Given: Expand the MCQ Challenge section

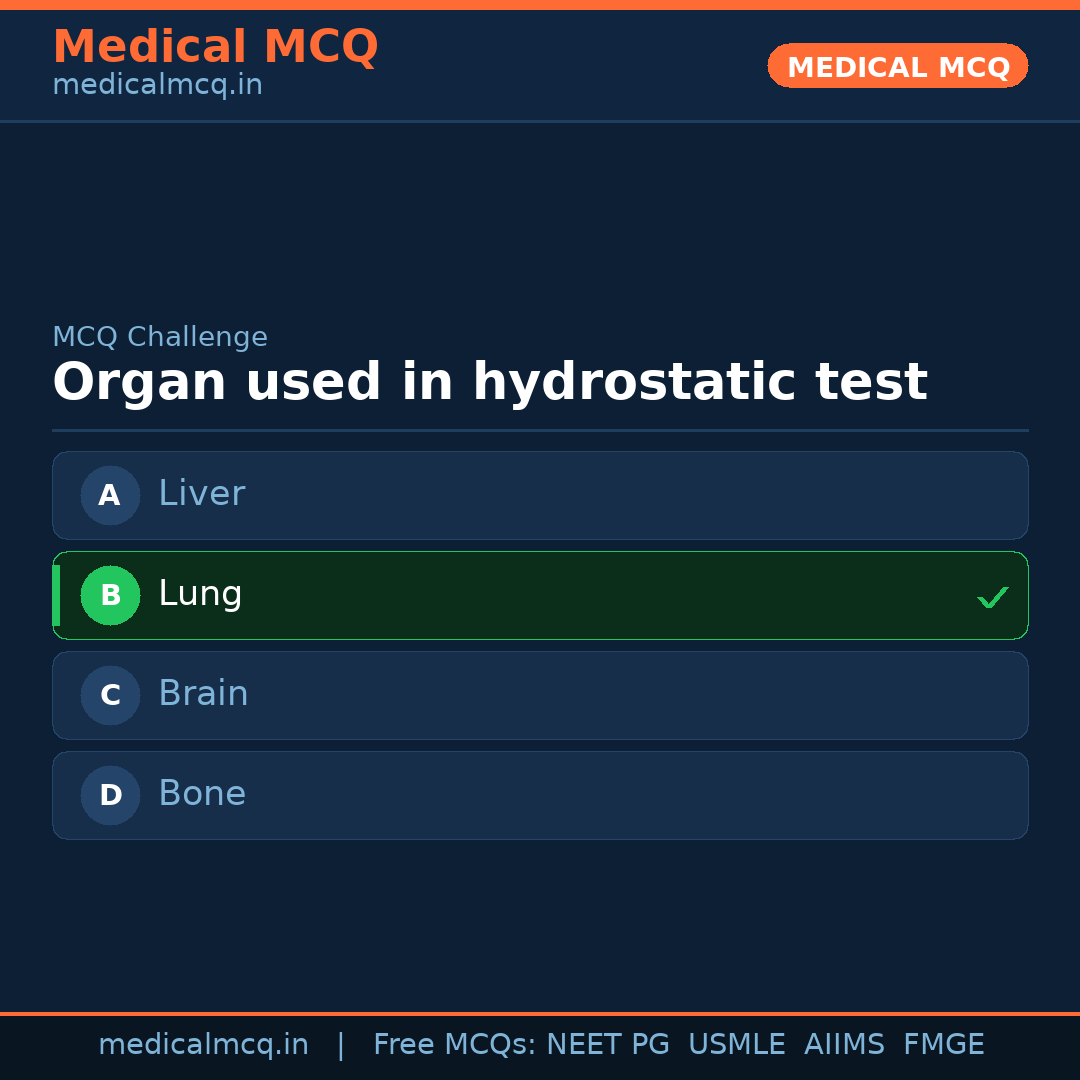Looking at the screenshot, I should tap(160, 336).
